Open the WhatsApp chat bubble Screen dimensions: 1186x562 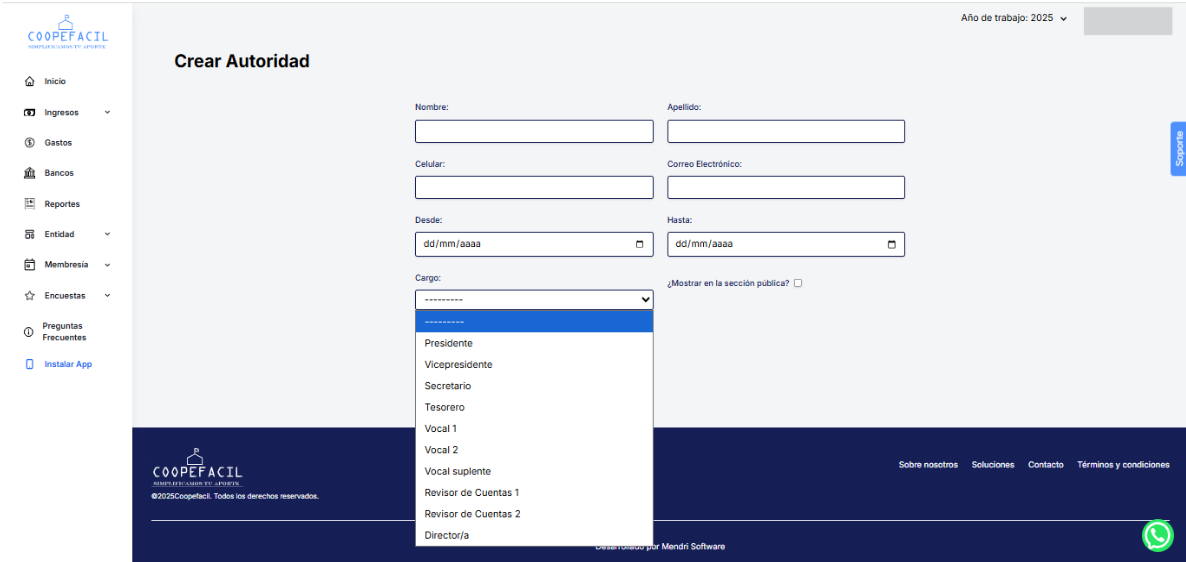[x=1157, y=536]
